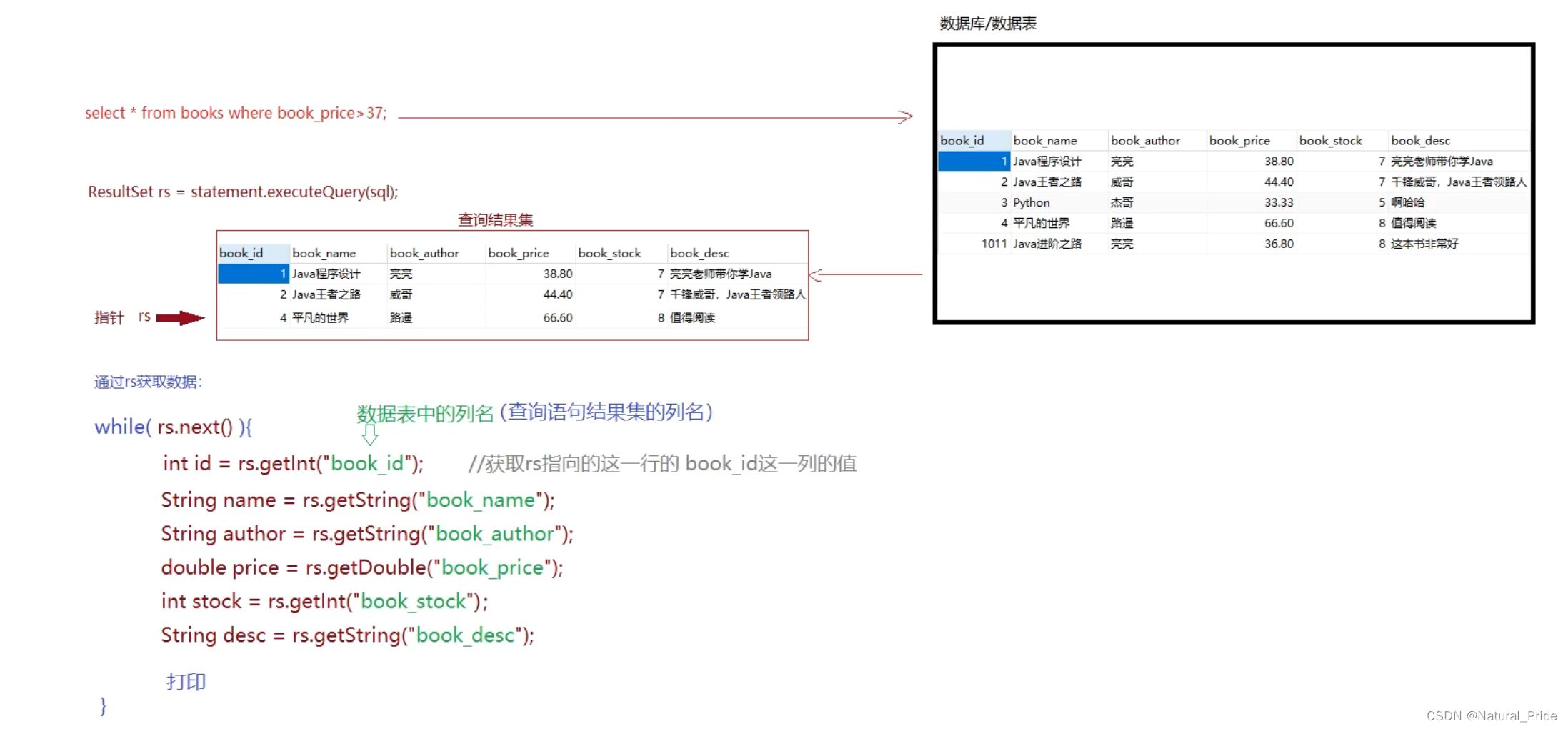Click Java王者之路 in the database table
Screen dimensions: 1568x729
[1047, 182]
